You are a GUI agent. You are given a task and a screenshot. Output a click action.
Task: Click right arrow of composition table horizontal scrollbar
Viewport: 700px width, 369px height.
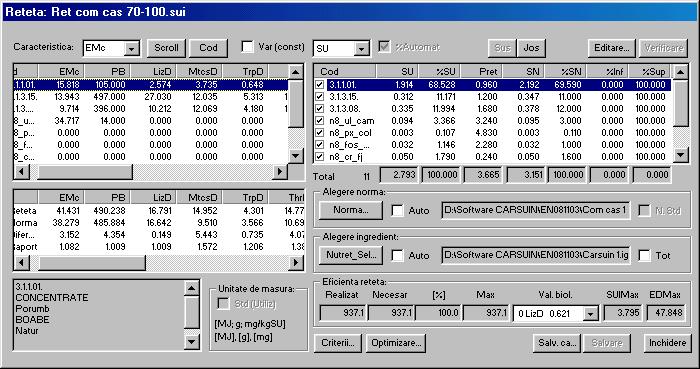(x=280, y=171)
